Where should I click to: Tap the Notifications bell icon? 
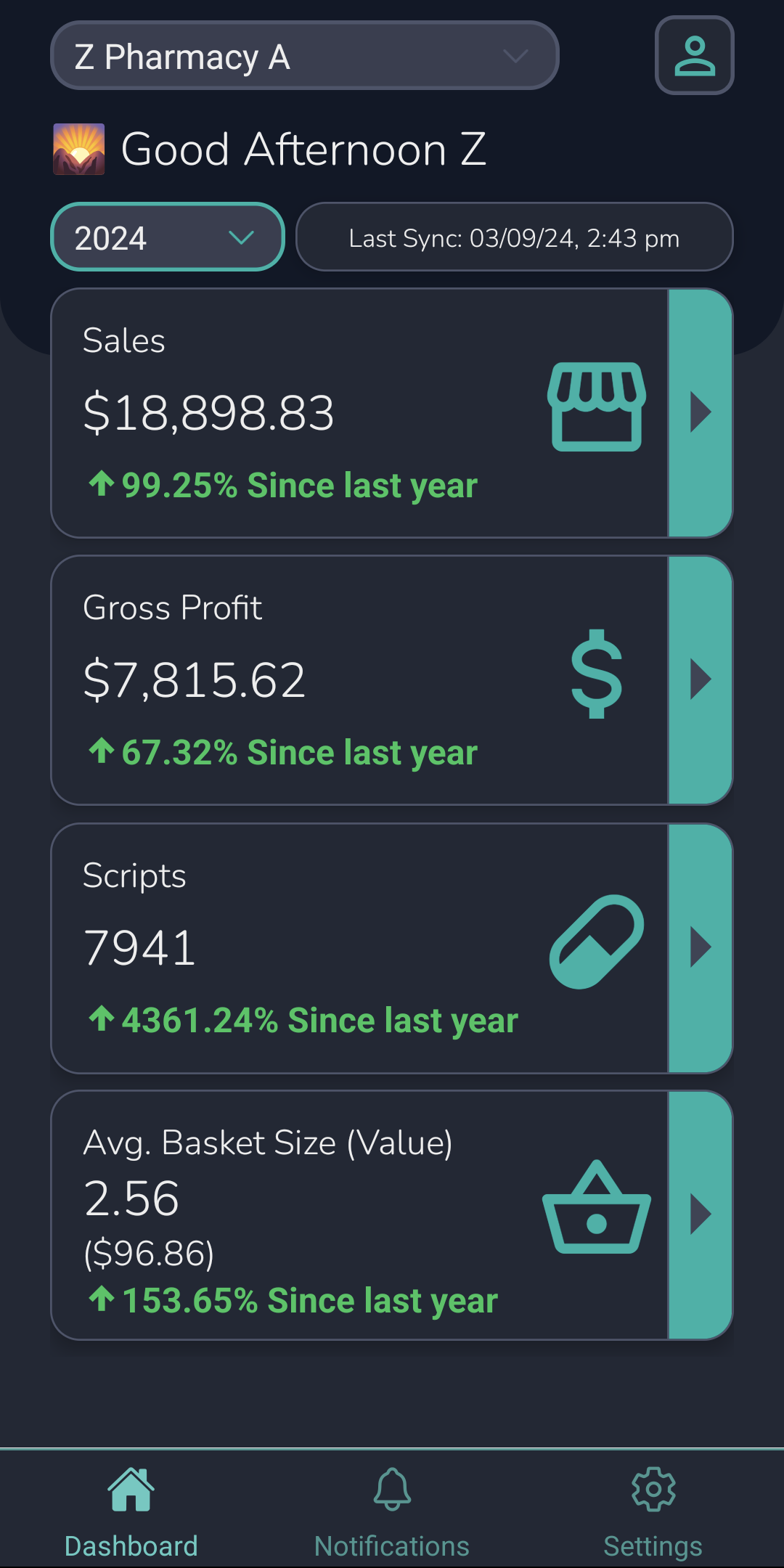(x=392, y=1490)
